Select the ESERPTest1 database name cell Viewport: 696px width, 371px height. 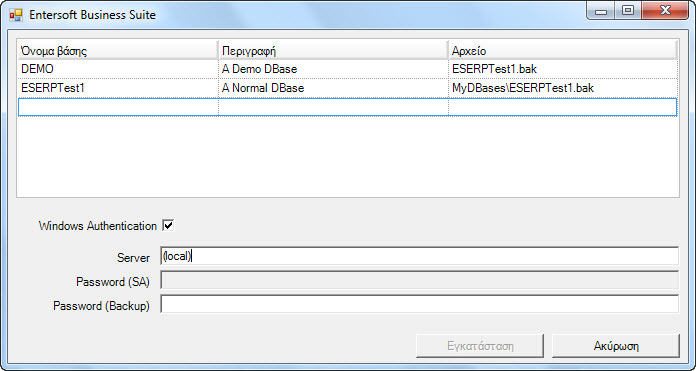tap(118, 88)
